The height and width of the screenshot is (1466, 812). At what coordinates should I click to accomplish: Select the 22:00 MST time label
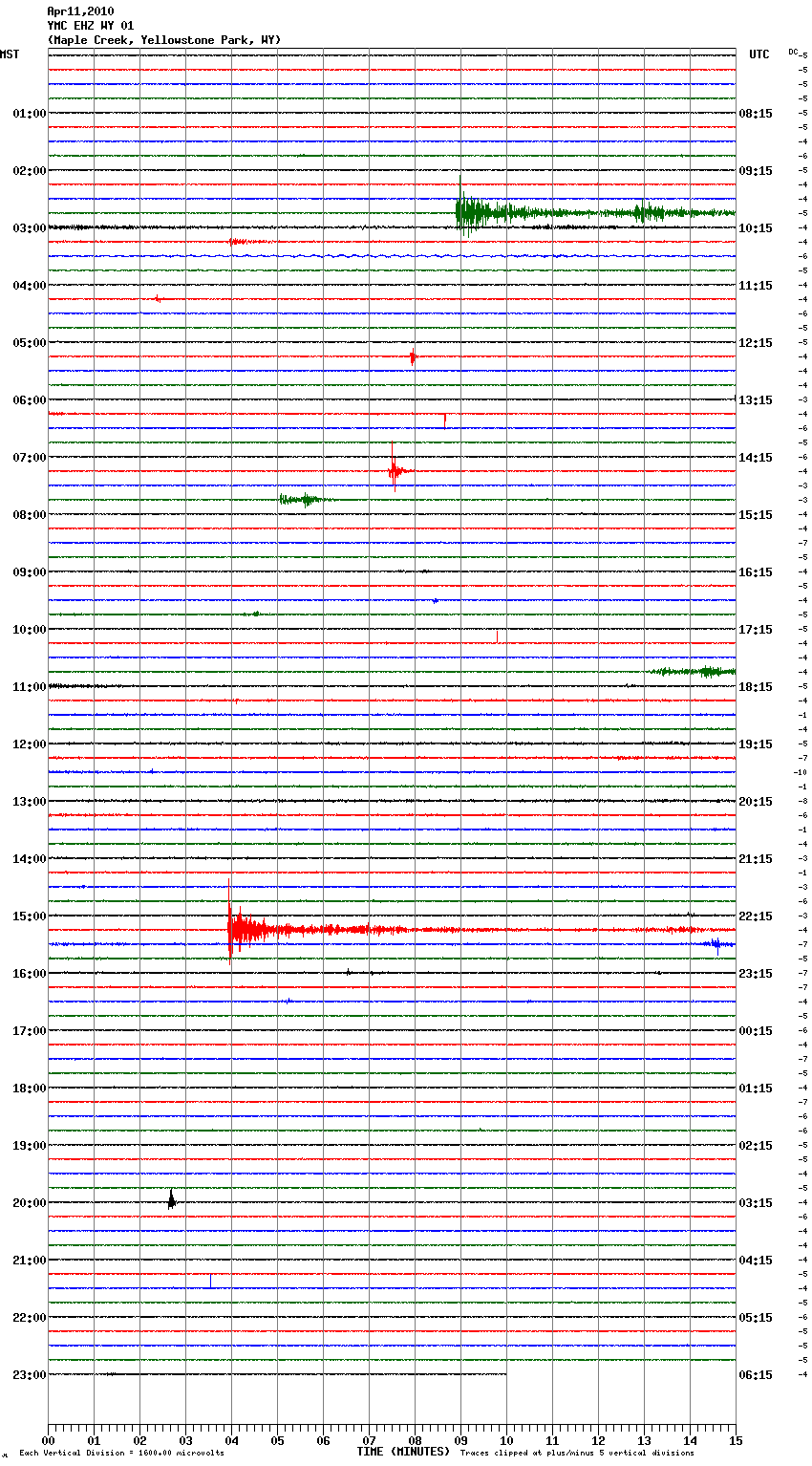[30, 1318]
